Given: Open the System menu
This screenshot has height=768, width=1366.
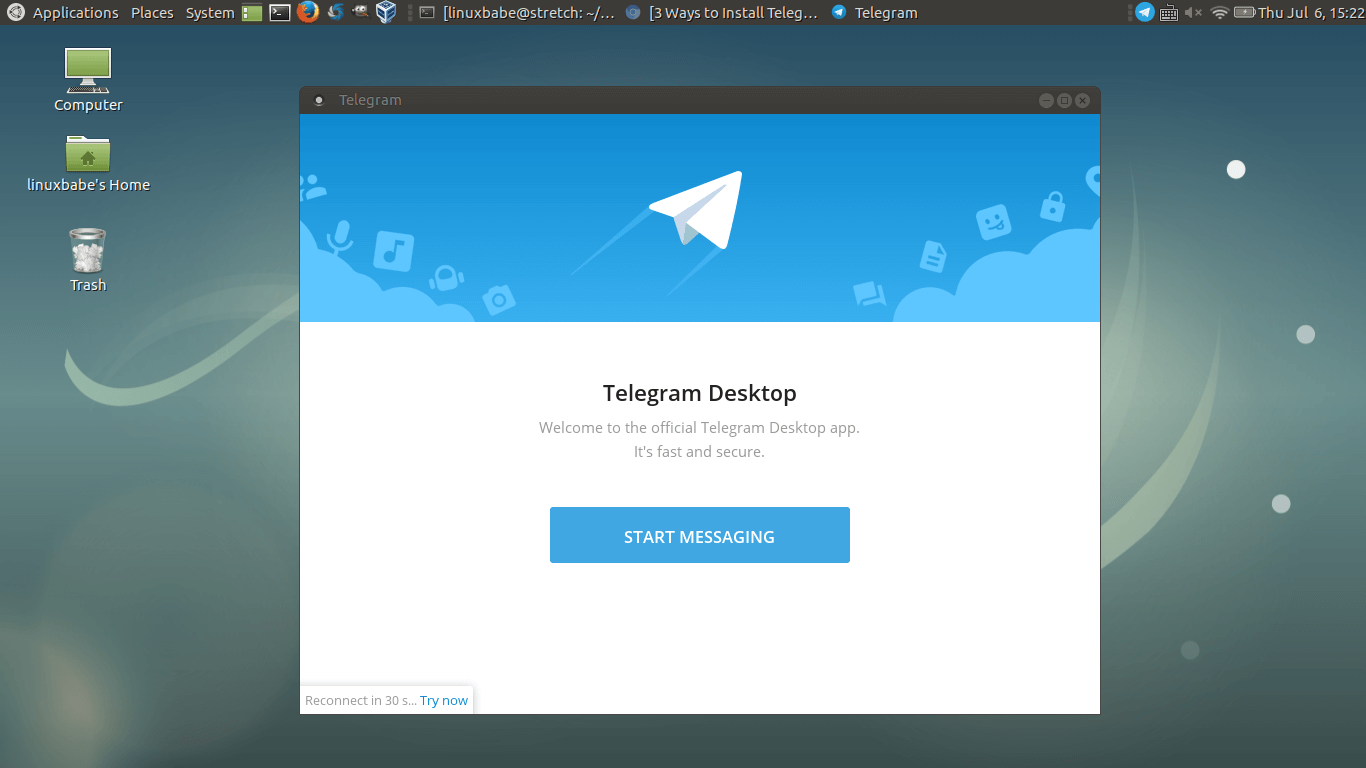Looking at the screenshot, I should (210, 13).
